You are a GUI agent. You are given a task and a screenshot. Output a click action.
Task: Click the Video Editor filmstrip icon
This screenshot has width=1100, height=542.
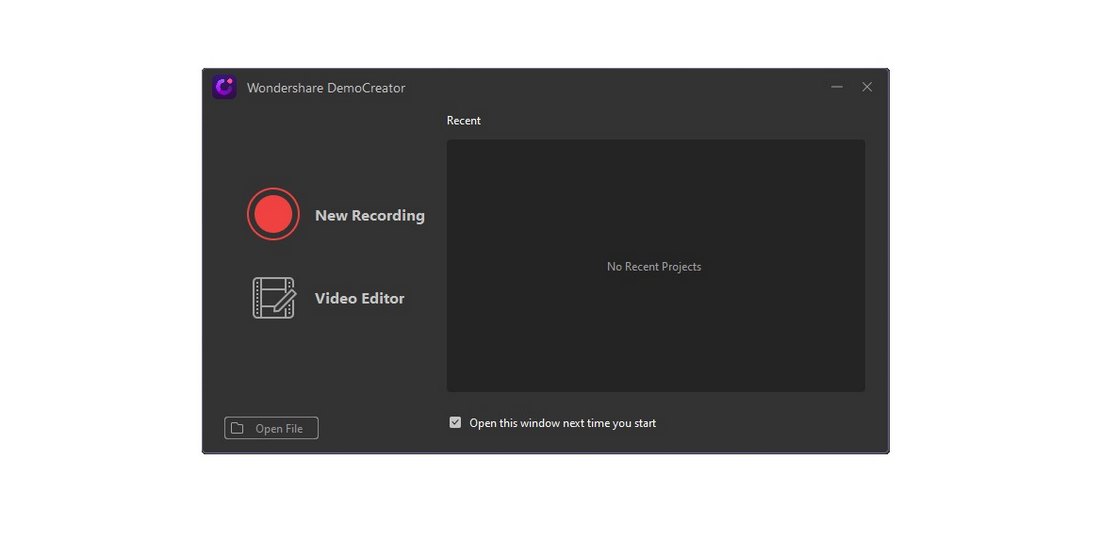(274, 298)
